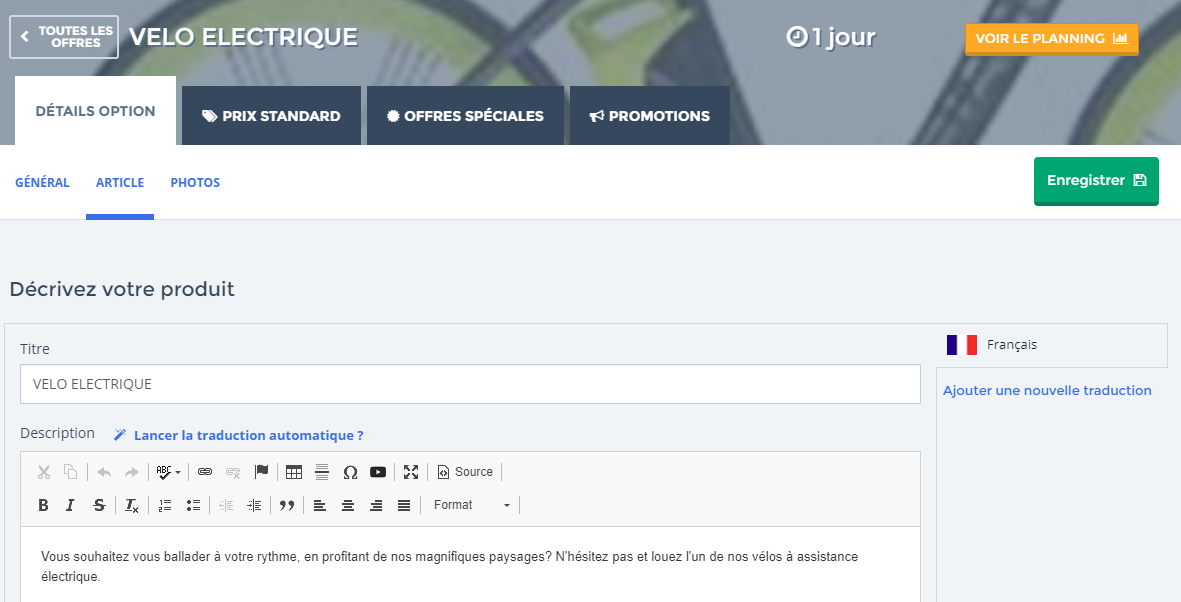Viewport: 1181px width, 602px height.
Task: Switch to the Prix Standard tab
Action: (271, 116)
